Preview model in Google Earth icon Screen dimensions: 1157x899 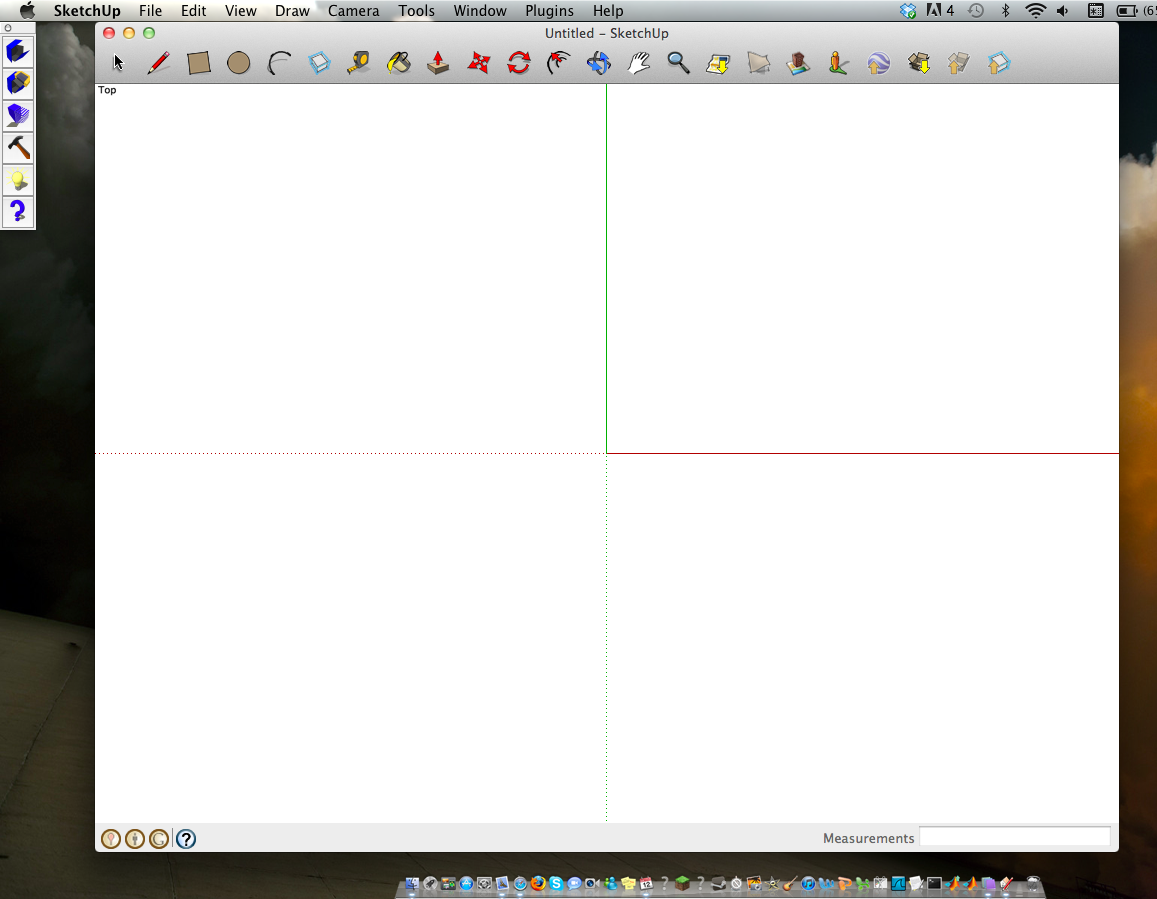coord(878,63)
